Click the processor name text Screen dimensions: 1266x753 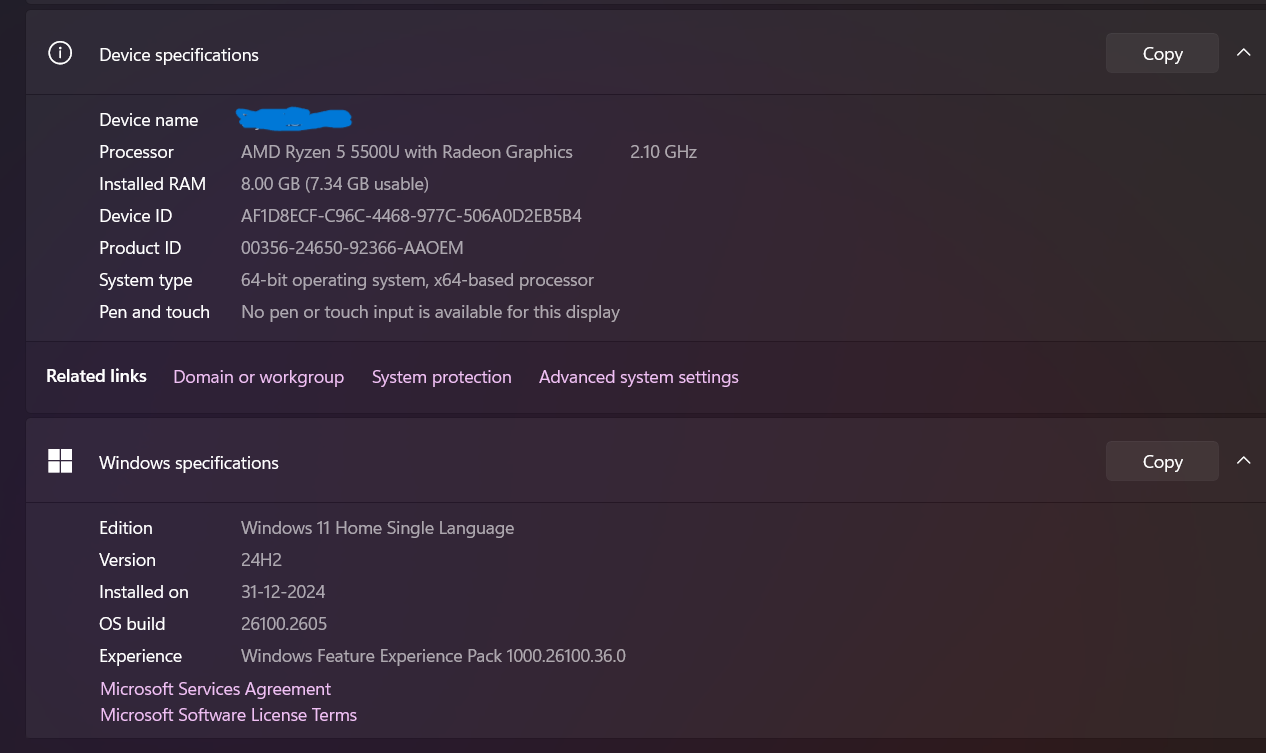(x=406, y=152)
